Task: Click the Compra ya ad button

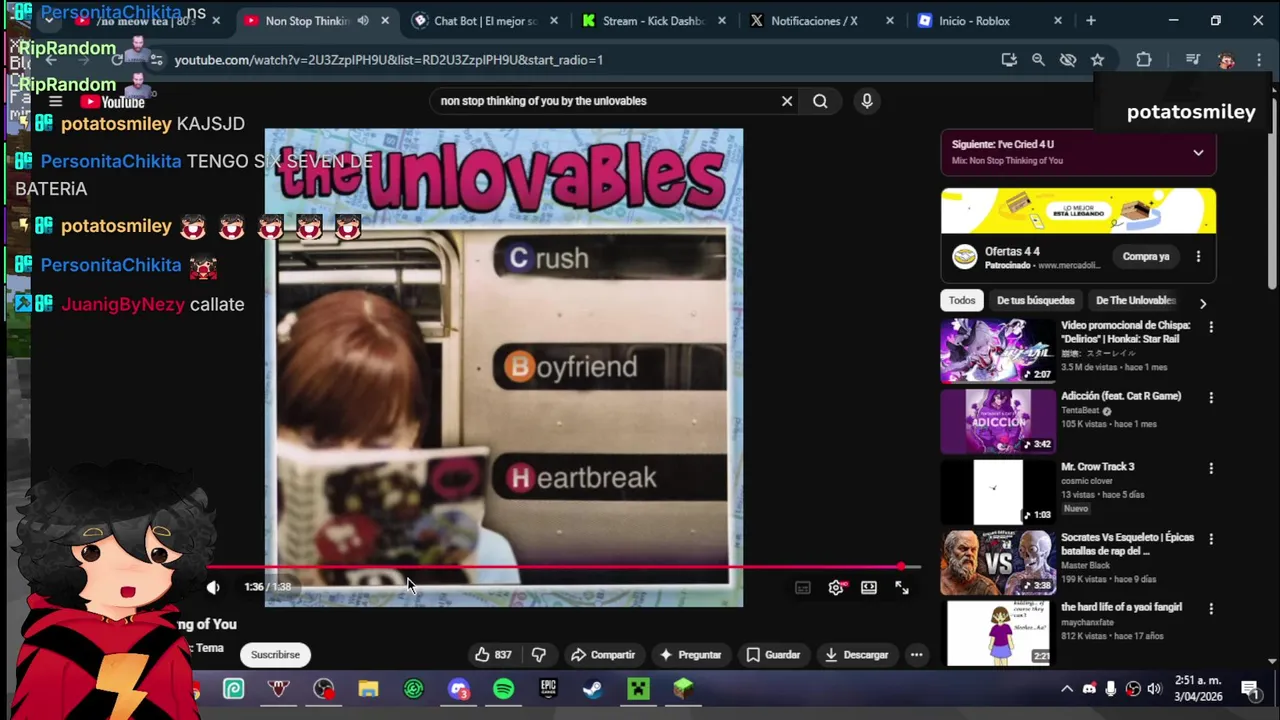Action: click(1146, 257)
